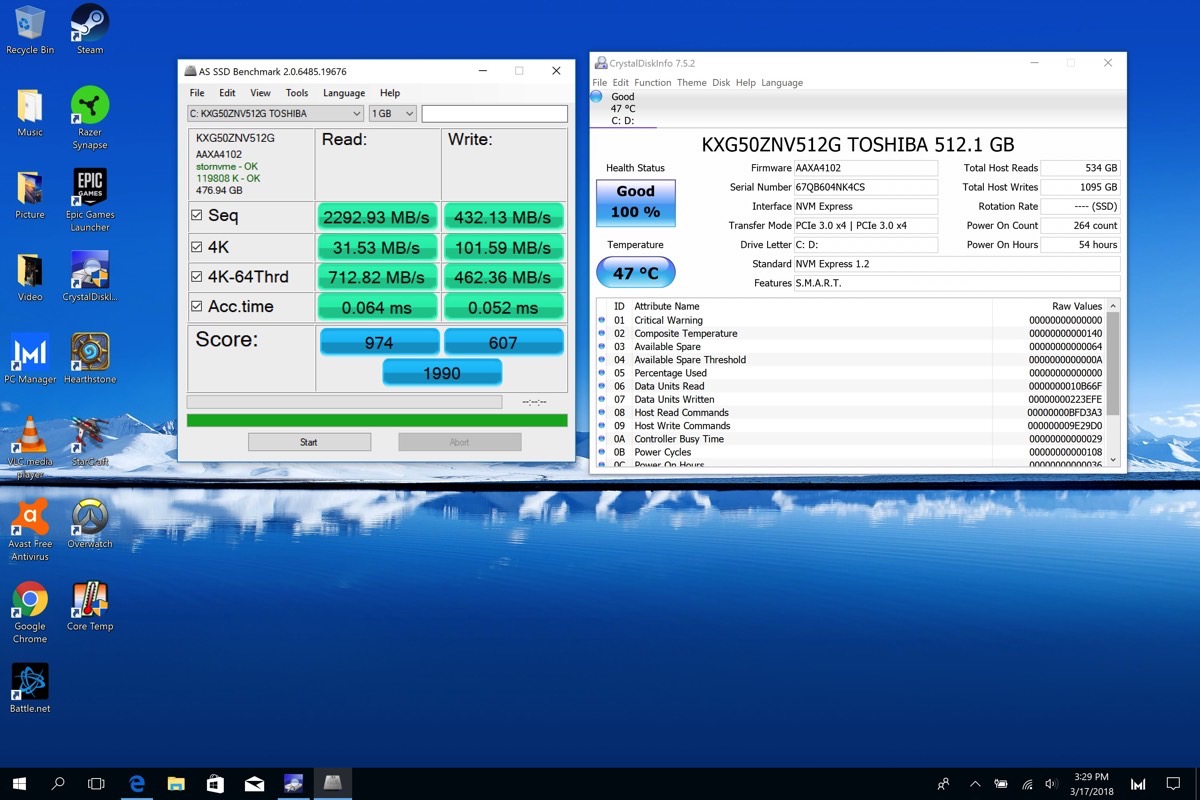The image size is (1200, 800).
Task: Select the Good 47 °C C: D: disk entry
Action: tap(622, 108)
